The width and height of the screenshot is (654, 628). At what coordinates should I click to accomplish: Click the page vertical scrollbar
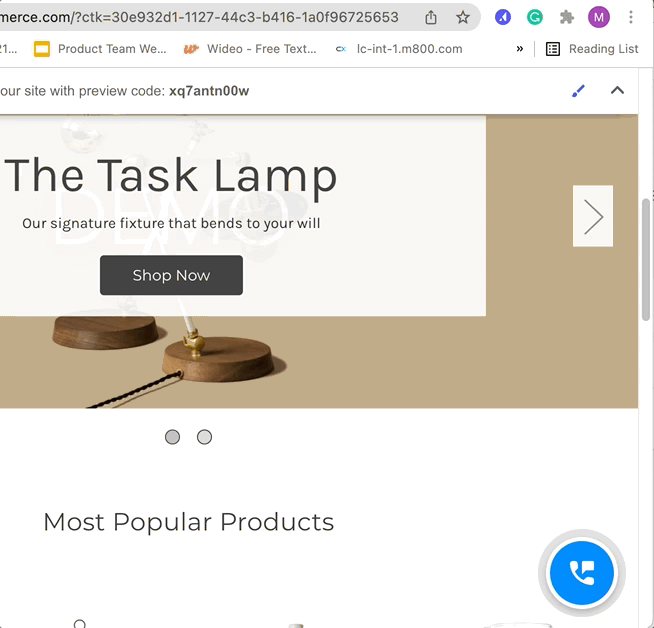click(646, 260)
